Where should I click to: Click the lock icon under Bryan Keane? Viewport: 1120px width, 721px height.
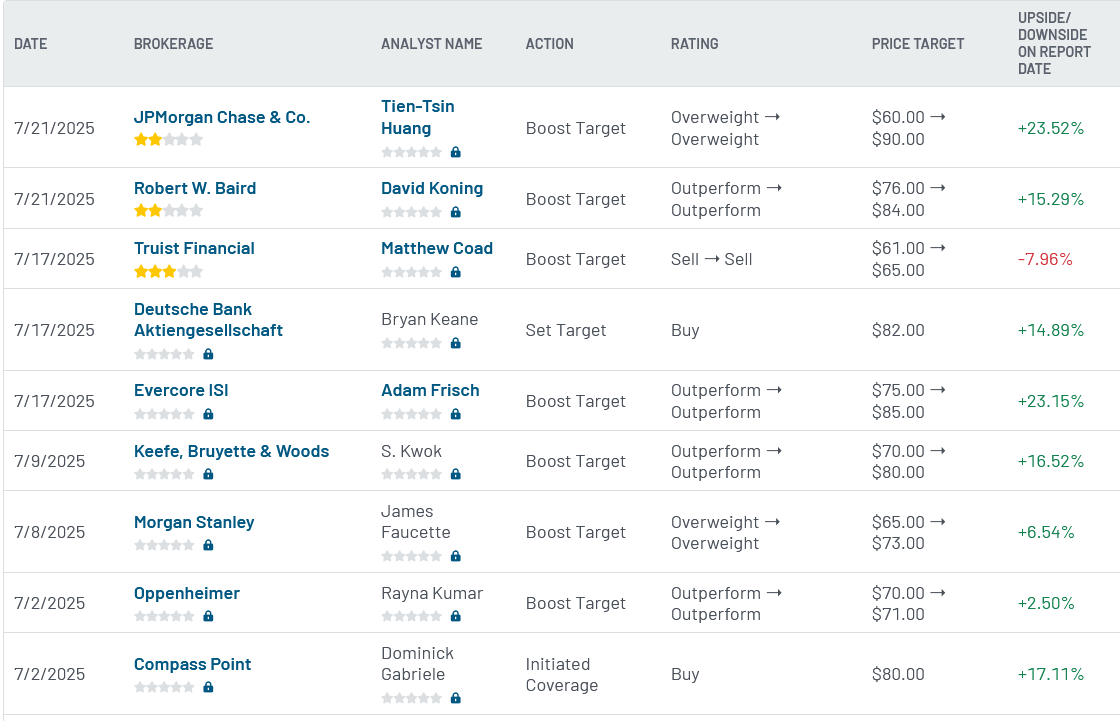[x=456, y=343]
